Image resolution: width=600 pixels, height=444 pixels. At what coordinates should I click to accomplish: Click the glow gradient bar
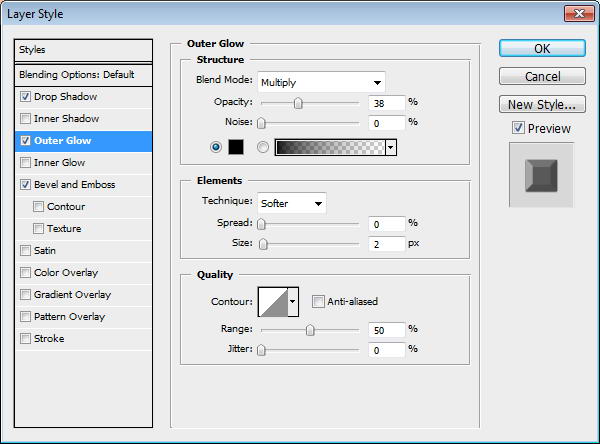pos(330,147)
